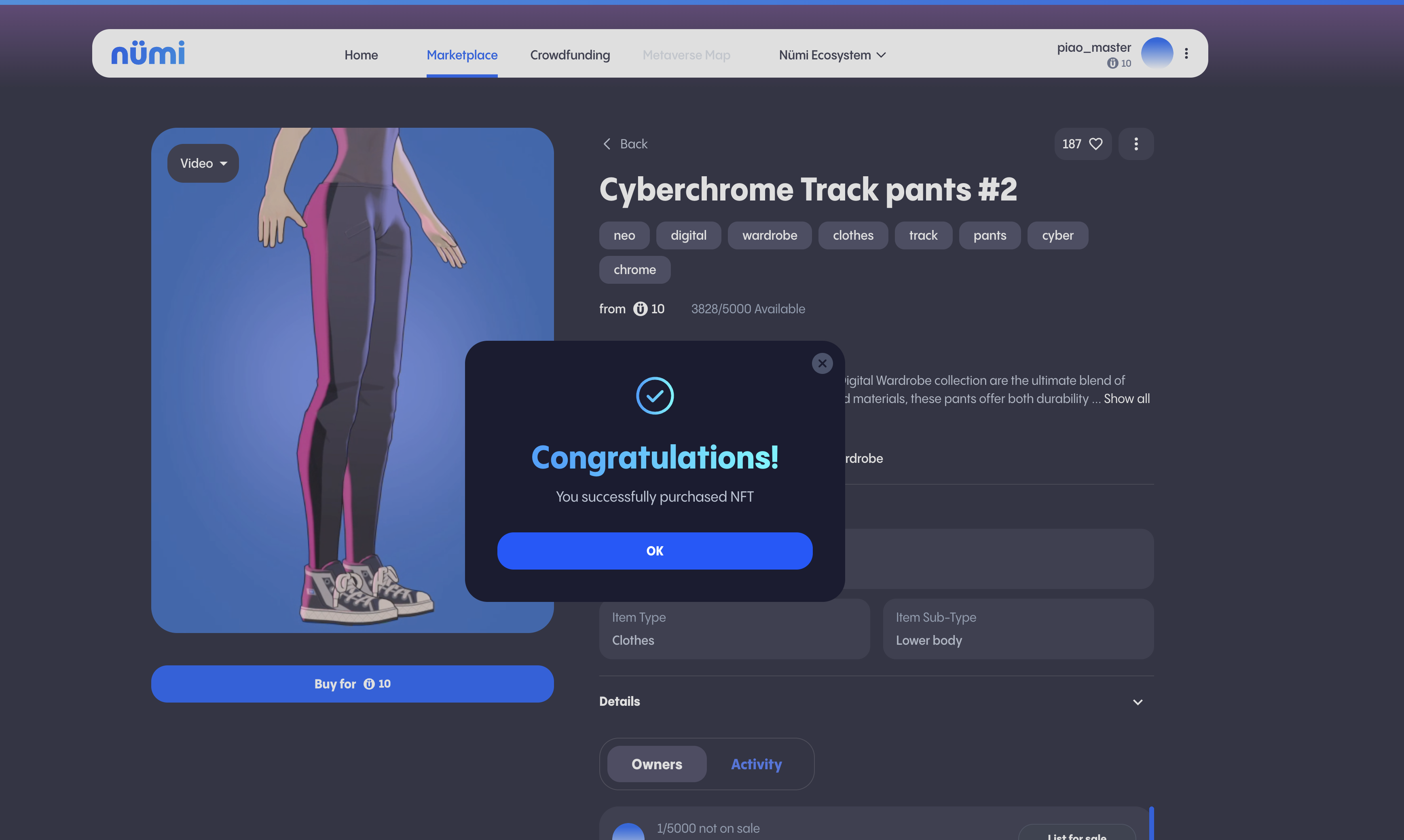Image resolution: width=1404 pixels, height=840 pixels.
Task: Close the Congratulations dialog with X
Action: (x=822, y=363)
